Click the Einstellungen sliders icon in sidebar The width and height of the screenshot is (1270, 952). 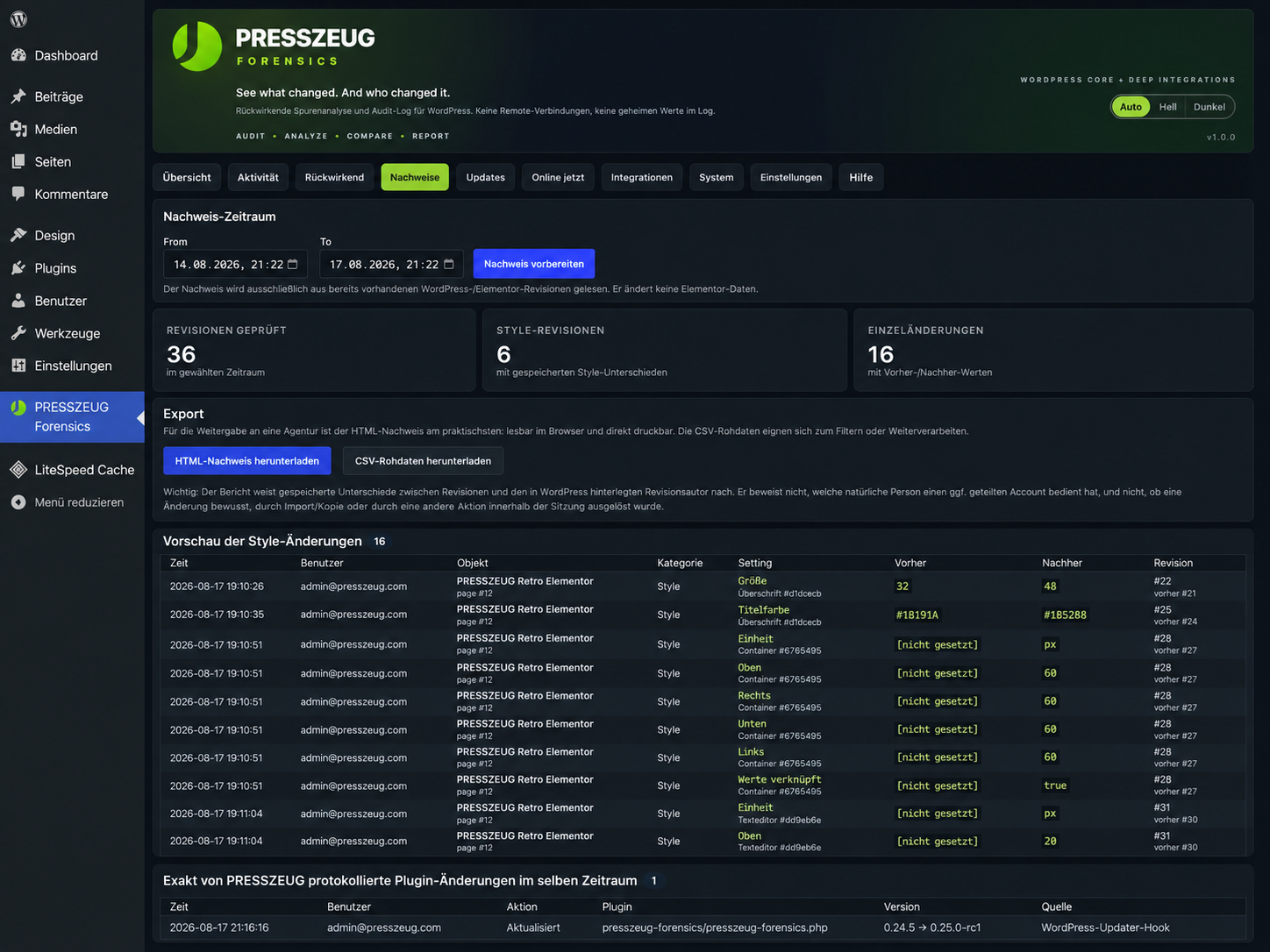(x=18, y=366)
